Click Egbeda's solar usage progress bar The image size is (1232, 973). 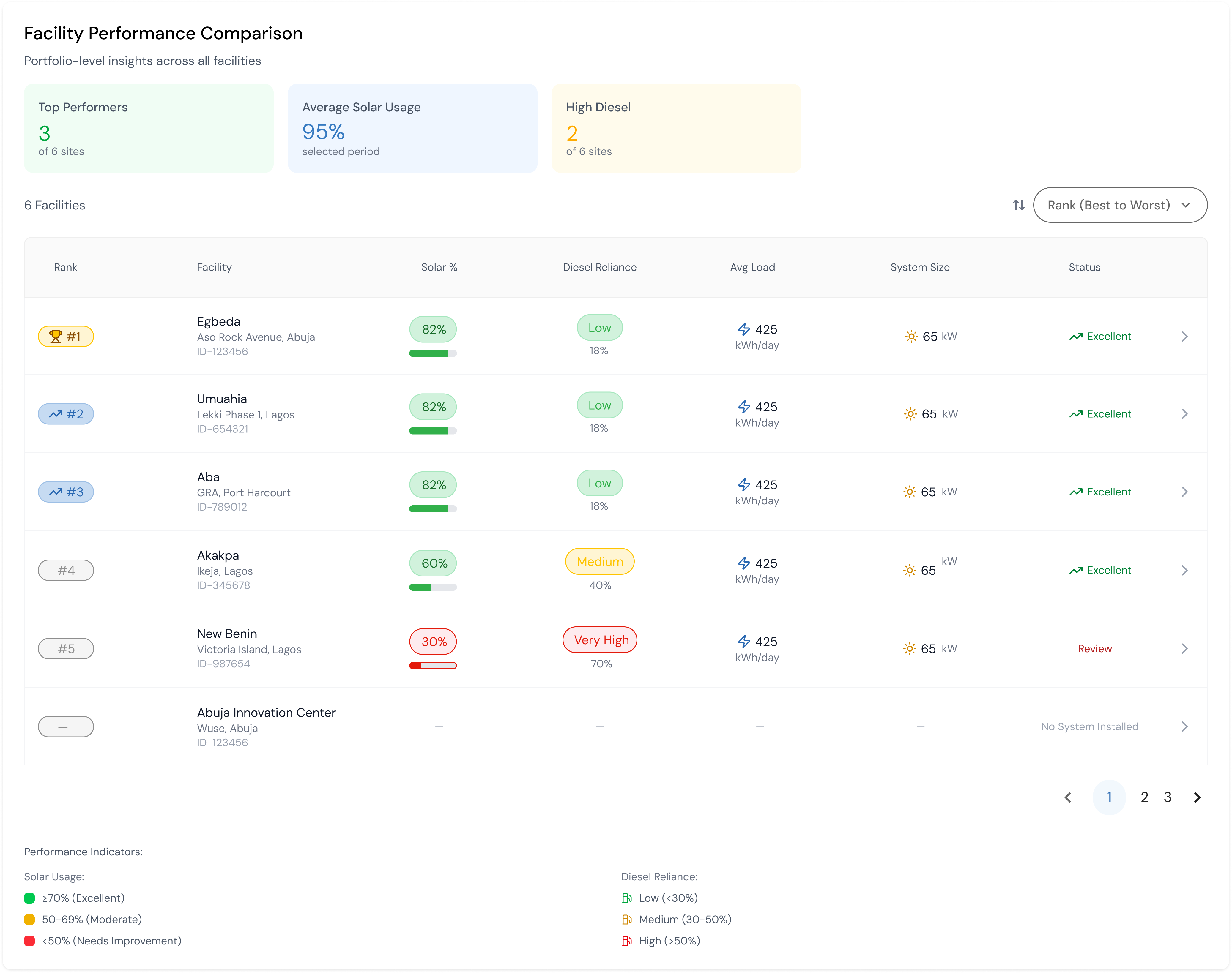click(433, 353)
